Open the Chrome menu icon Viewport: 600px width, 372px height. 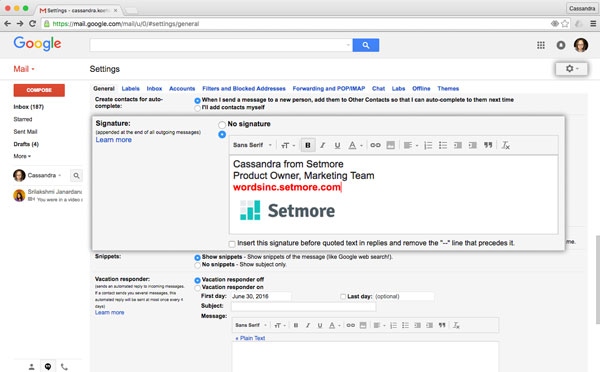(x=593, y=24)
